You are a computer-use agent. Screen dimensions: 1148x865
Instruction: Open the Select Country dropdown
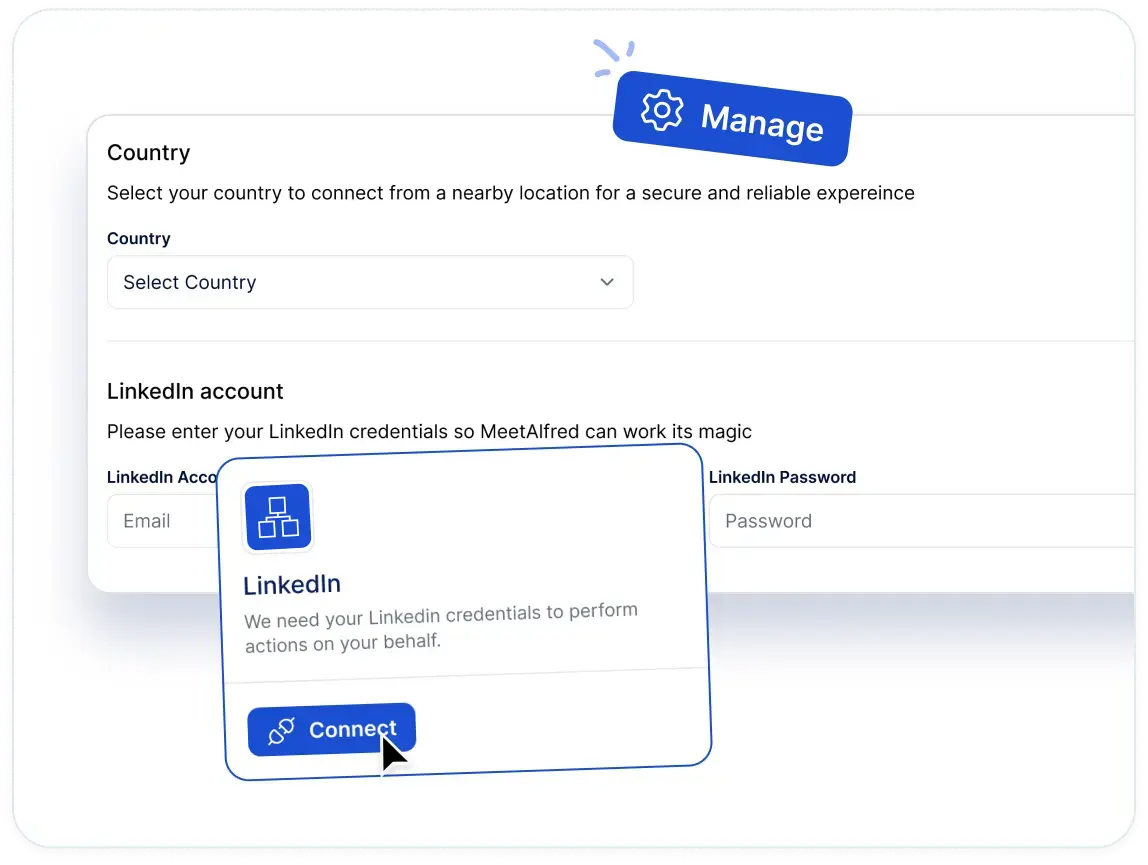tap(370, 282)
